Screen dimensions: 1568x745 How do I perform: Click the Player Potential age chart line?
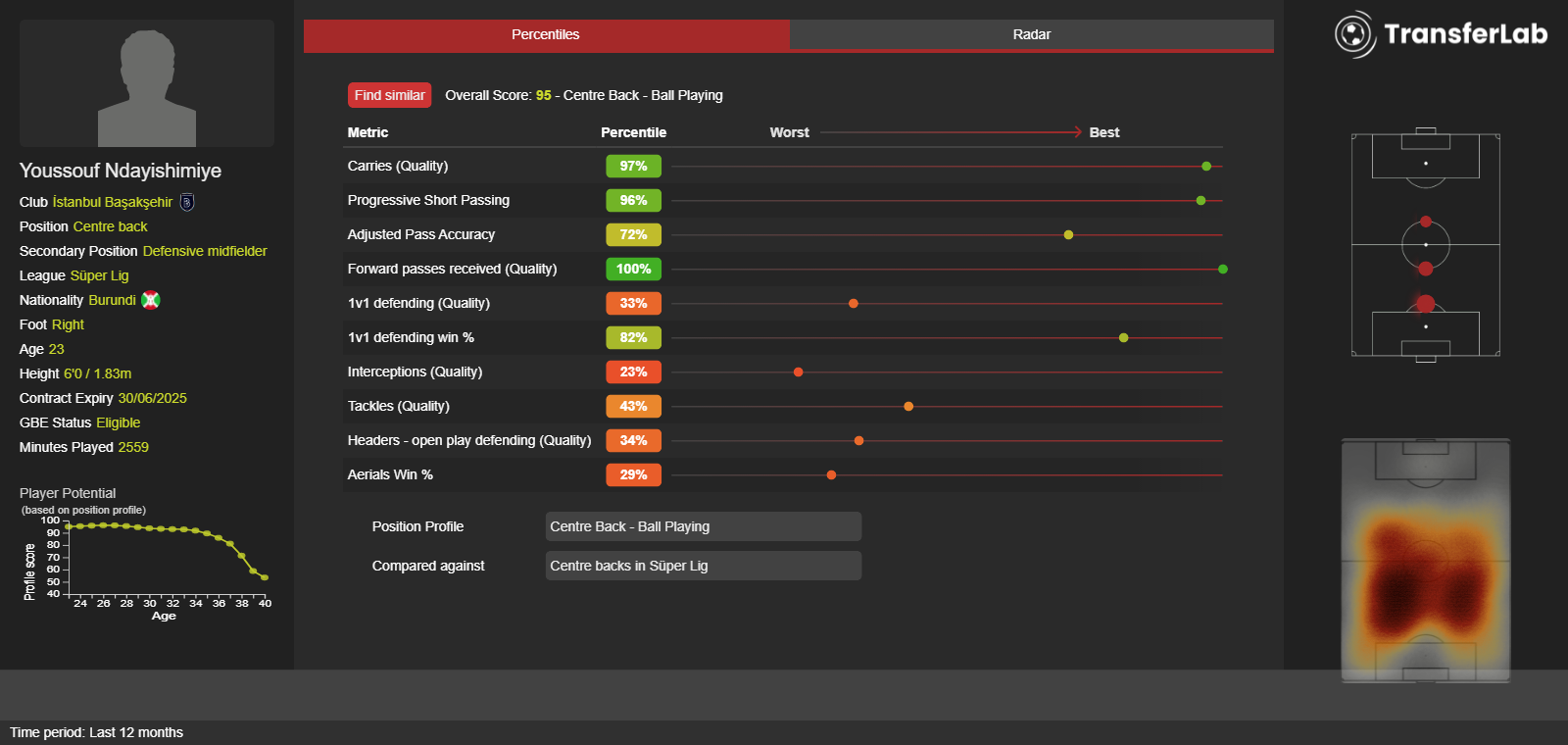[166, 544]
